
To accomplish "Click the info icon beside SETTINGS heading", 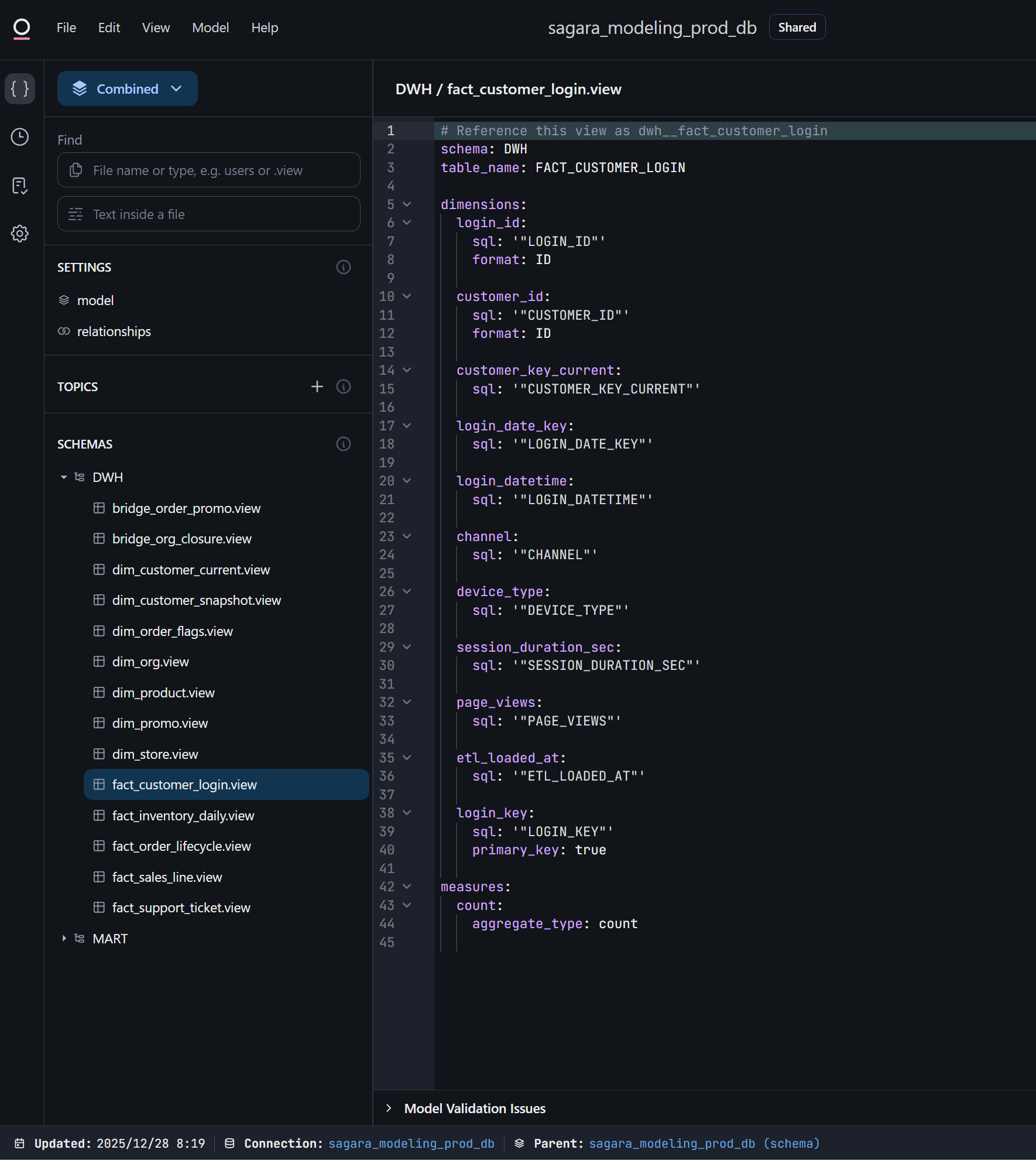I will pyautogui.click(x=344, y=267).
